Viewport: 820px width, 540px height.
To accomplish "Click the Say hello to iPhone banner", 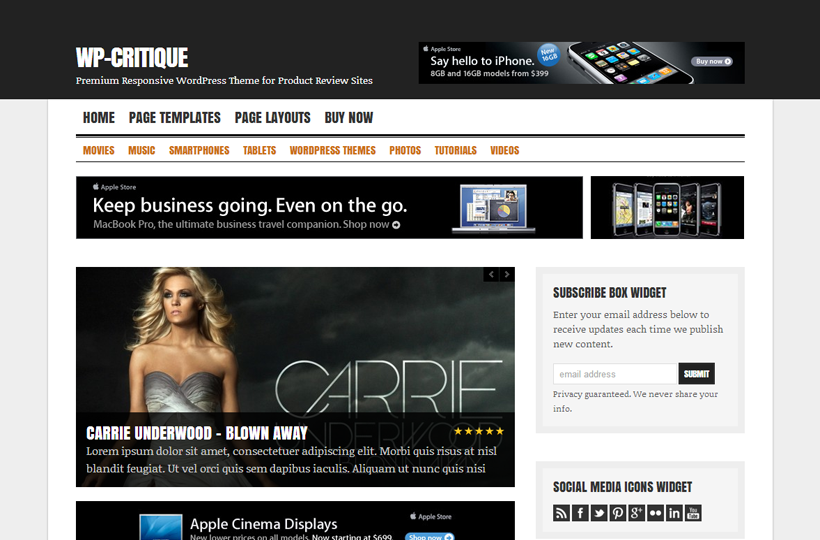I will [x=582, y=63].
